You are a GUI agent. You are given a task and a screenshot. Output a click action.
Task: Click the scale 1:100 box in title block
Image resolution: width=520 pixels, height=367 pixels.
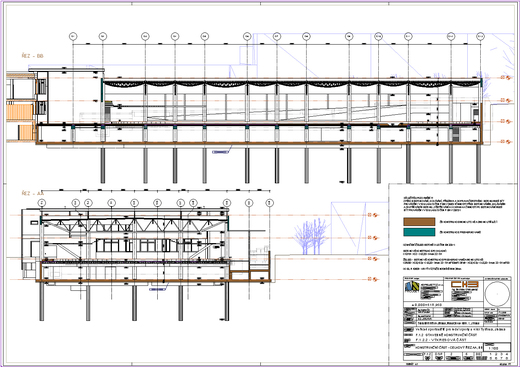click(497, 347)
